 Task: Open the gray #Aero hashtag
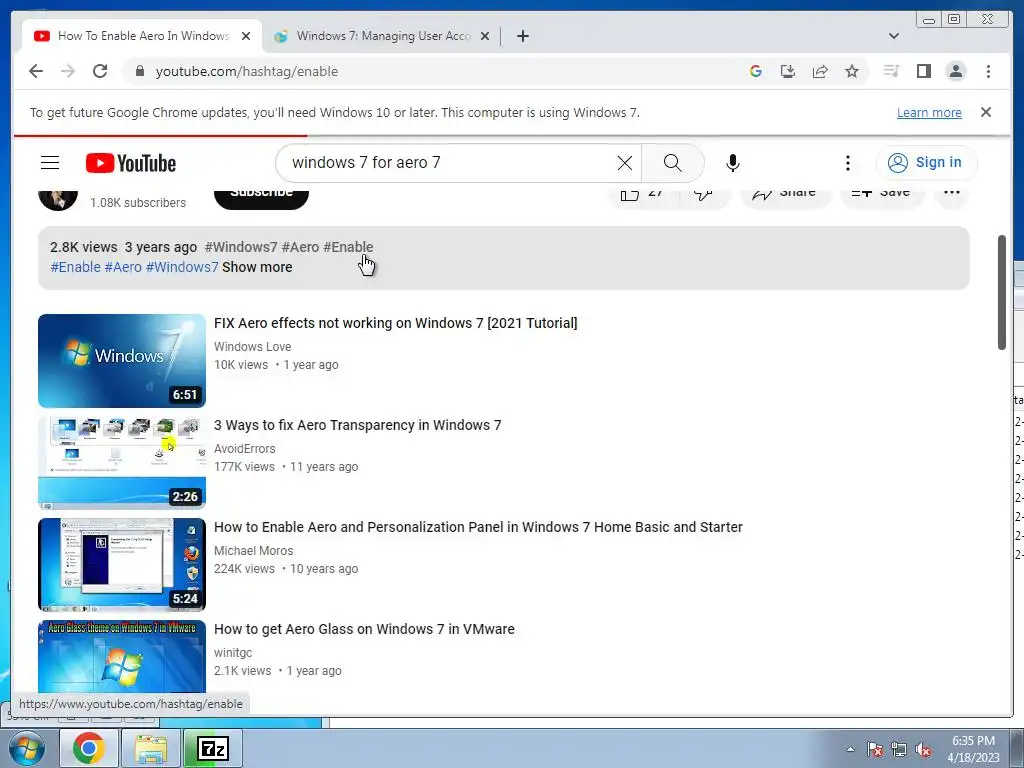(x=300, y=247)
